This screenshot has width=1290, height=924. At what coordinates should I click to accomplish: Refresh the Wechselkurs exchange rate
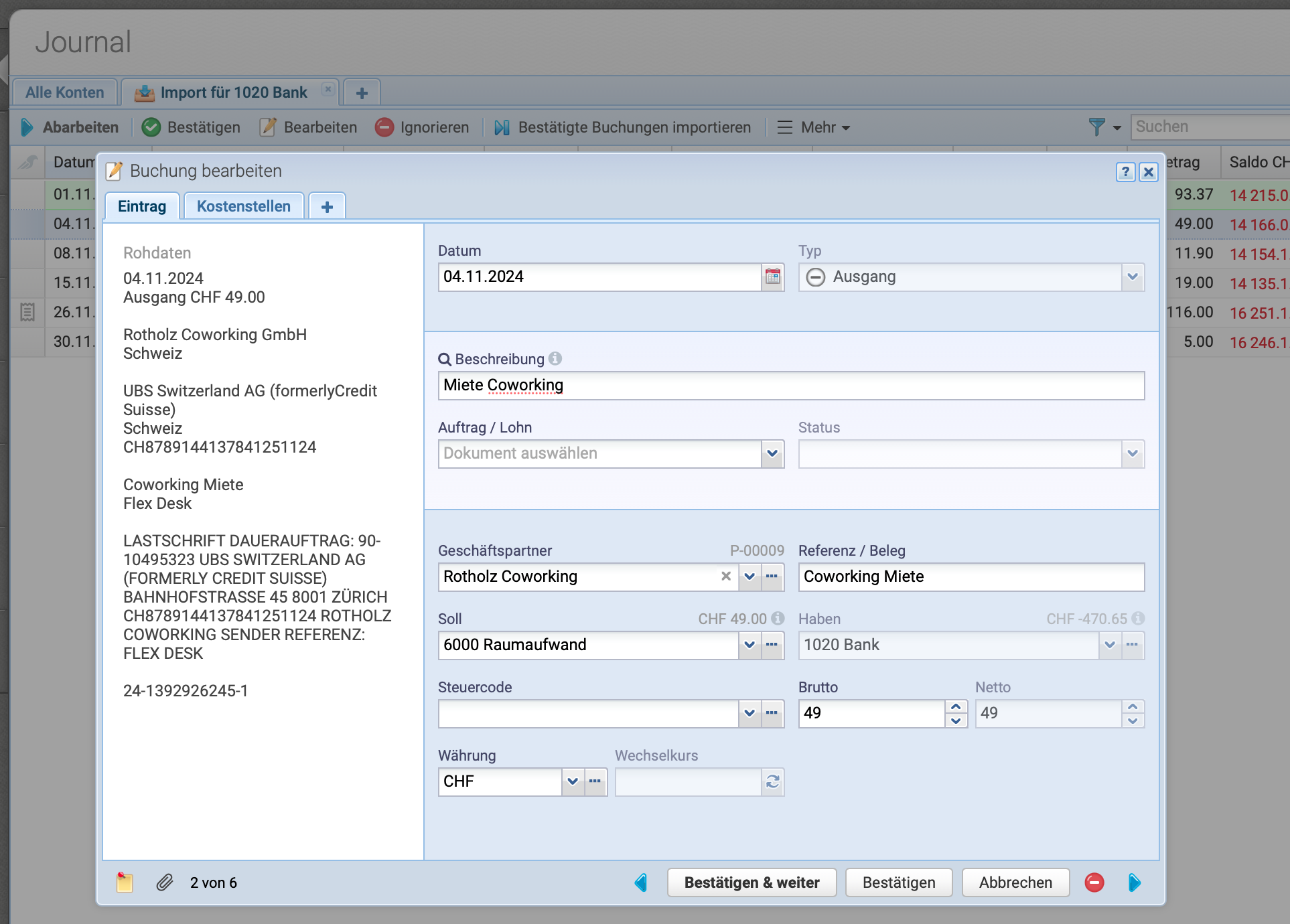pos(773,781)
